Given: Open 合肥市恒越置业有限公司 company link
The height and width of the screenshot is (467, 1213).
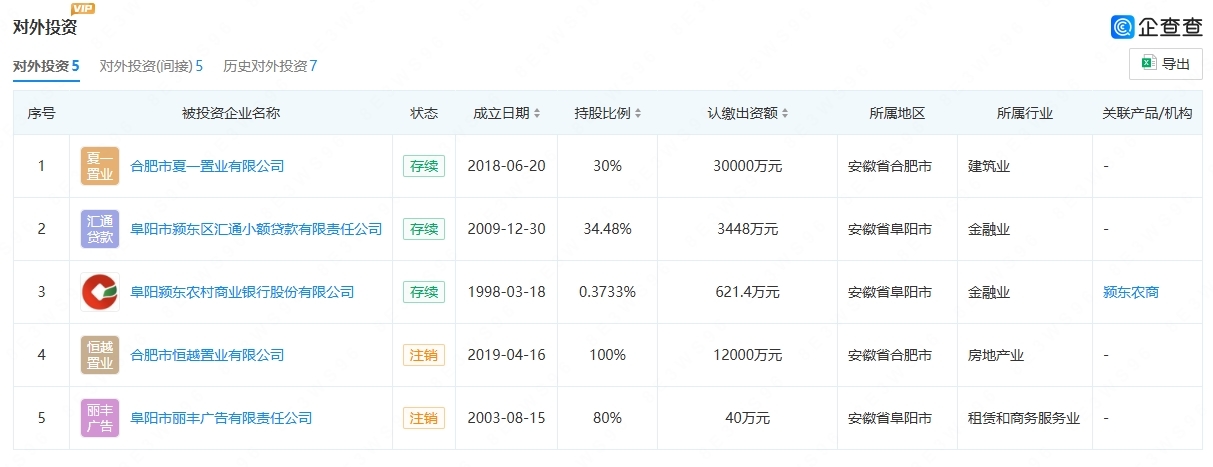Looking at the screenshot, I should coord(208,355).
